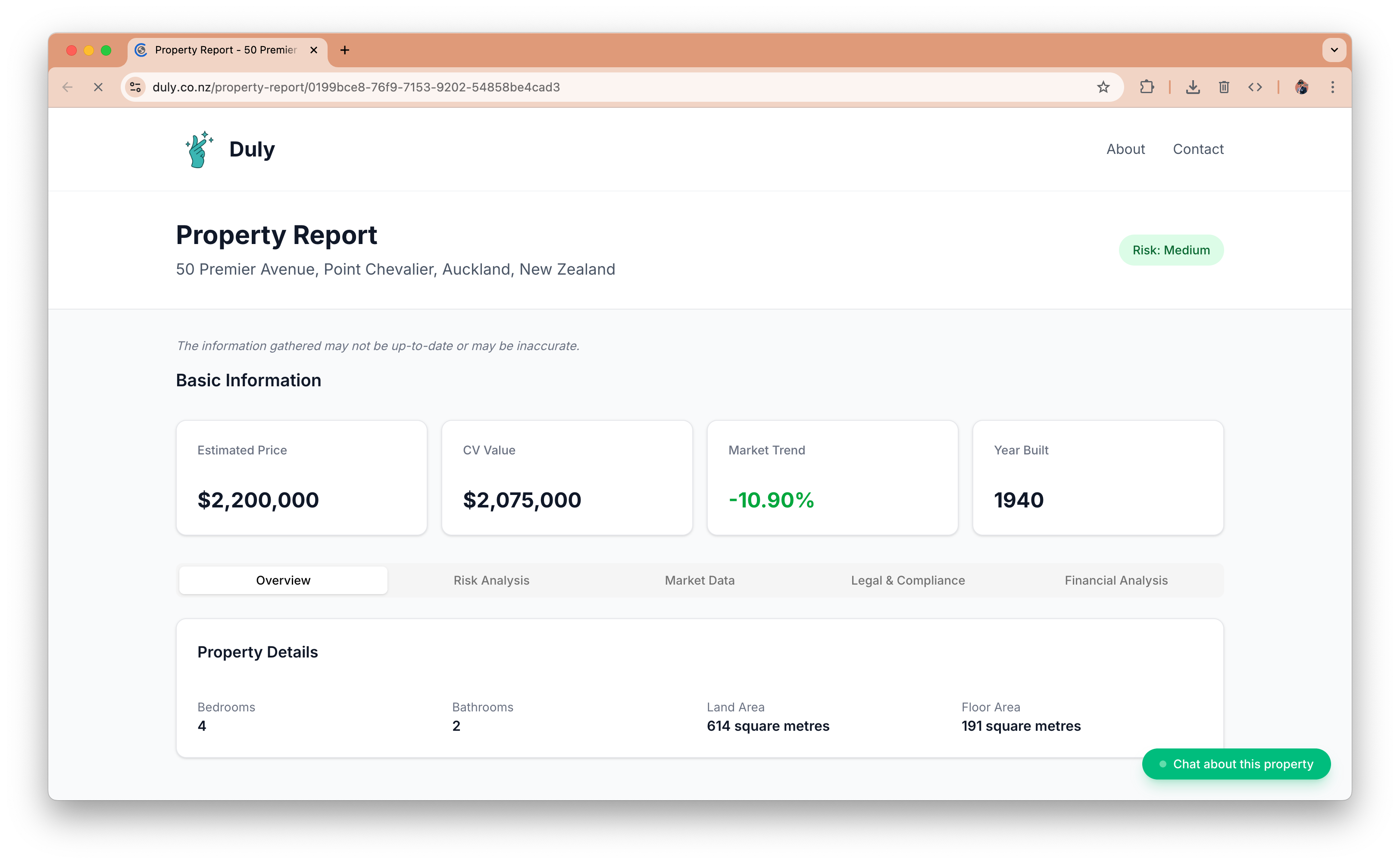
Task: Expand the tab search dropdown arrow
Action: 1334,50
